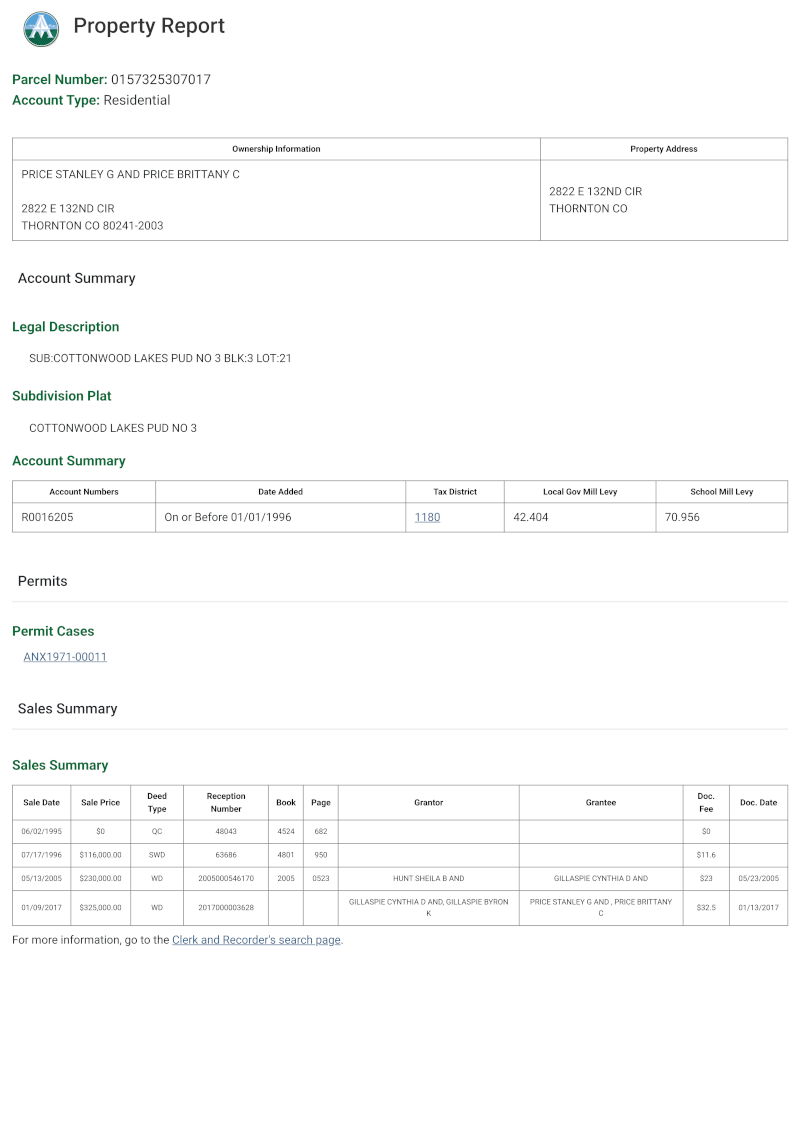The image size is (800, 1132).
Task: Click the Legal Description heading
Action: tap(66, 327)
